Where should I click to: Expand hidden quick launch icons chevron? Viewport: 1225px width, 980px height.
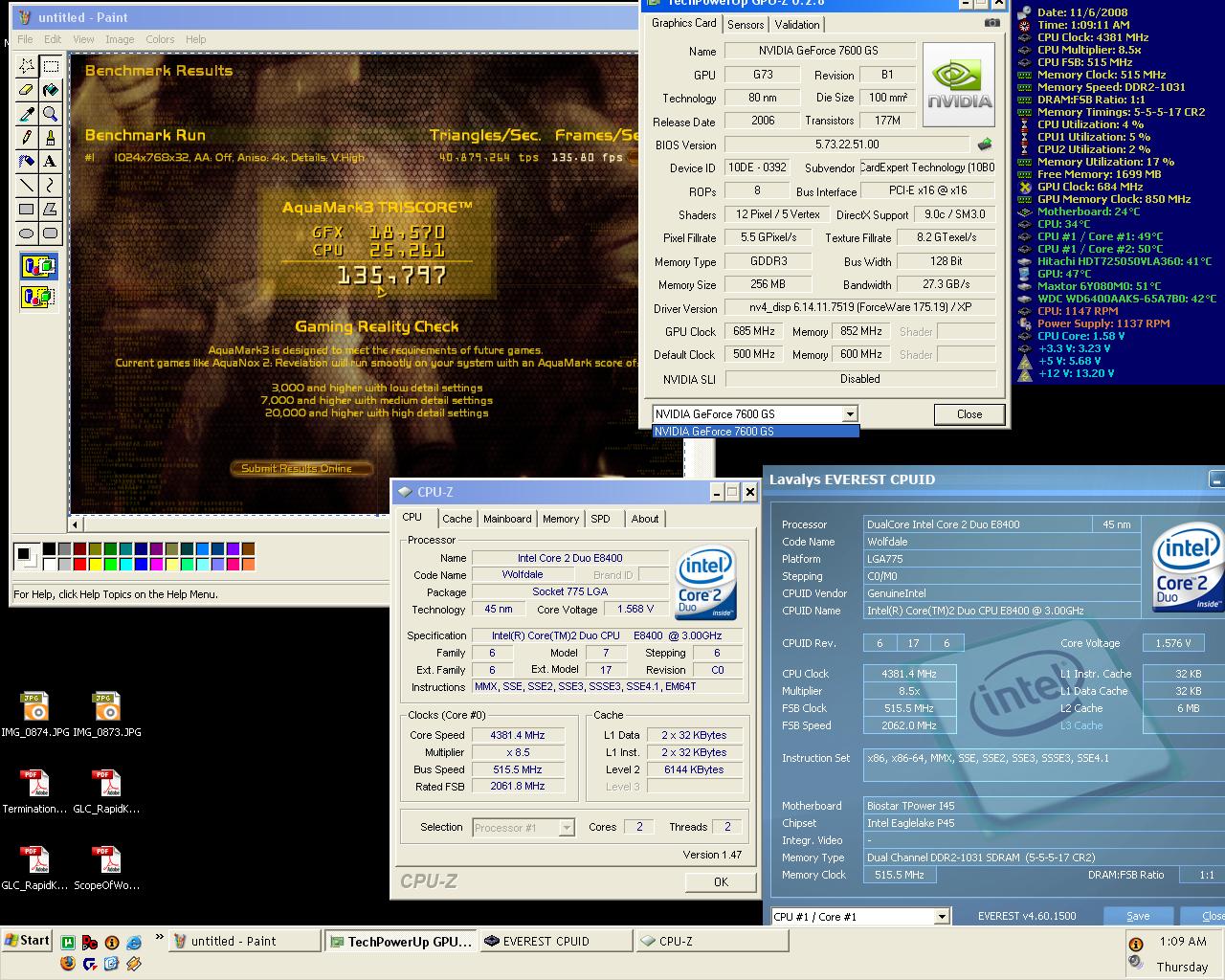click(x=159, y=938)
